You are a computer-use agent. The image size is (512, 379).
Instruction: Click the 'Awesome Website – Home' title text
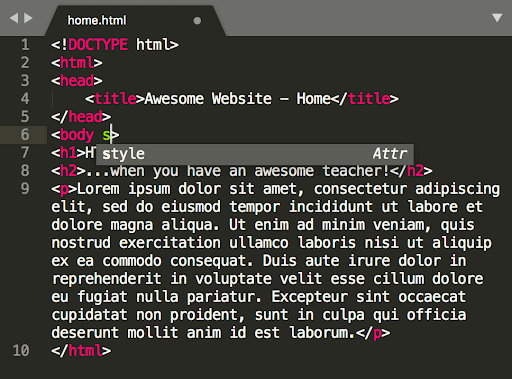pos(237,99)
